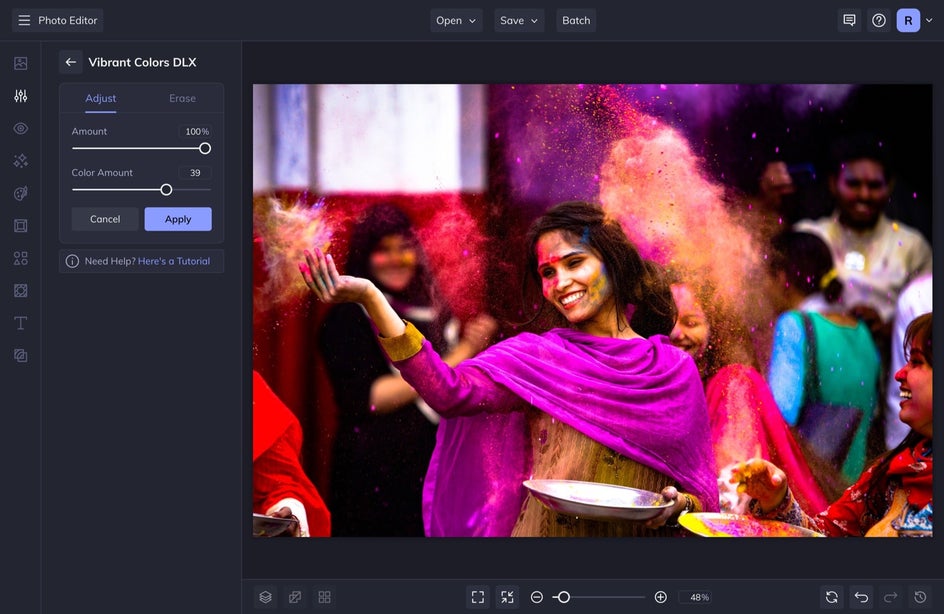Click the Holi festival photo canvas

pyautogui.click(x=592, y=310)
